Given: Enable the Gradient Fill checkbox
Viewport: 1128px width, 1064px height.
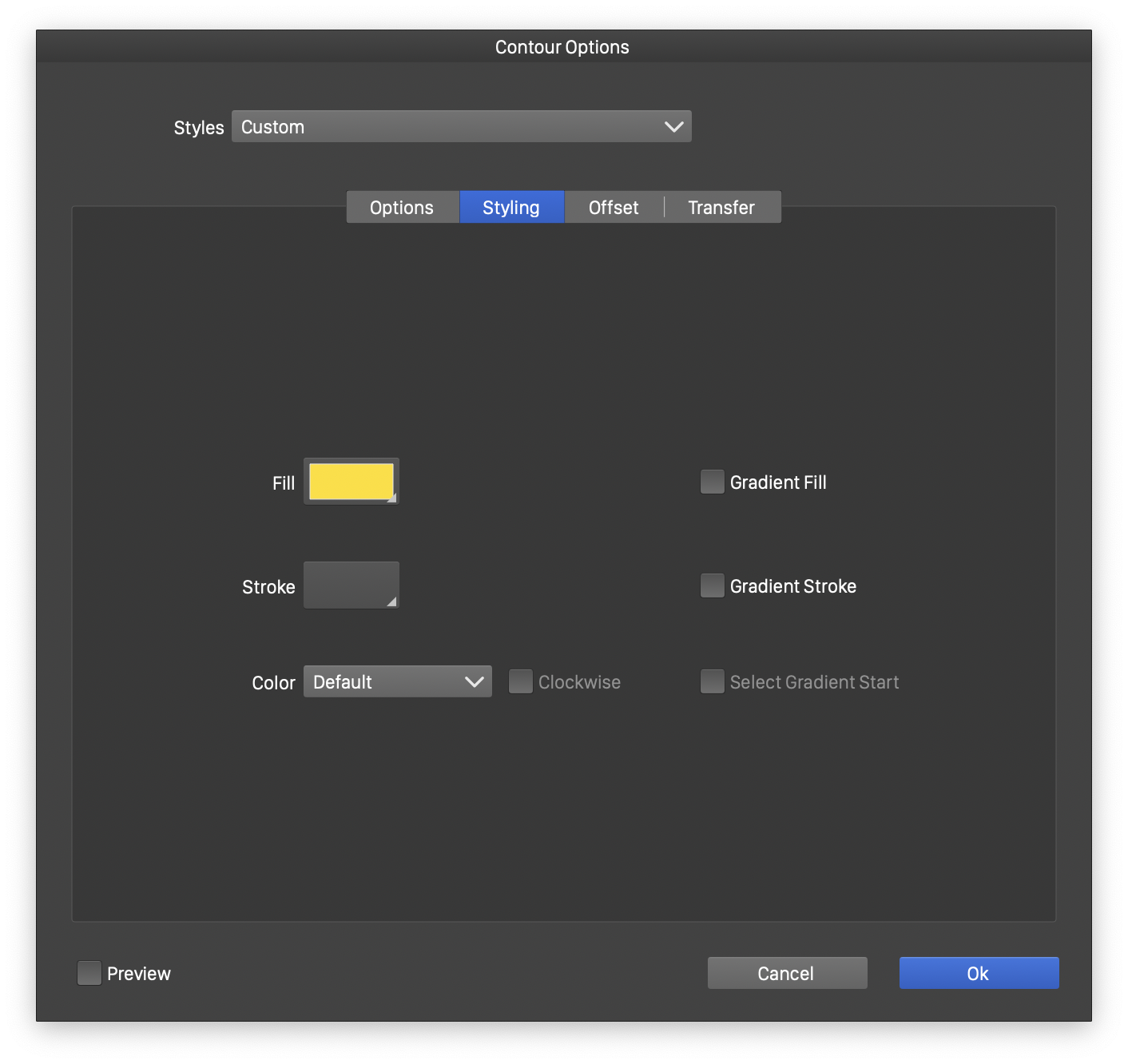Looking at the screenshot, I should [712, 482].
